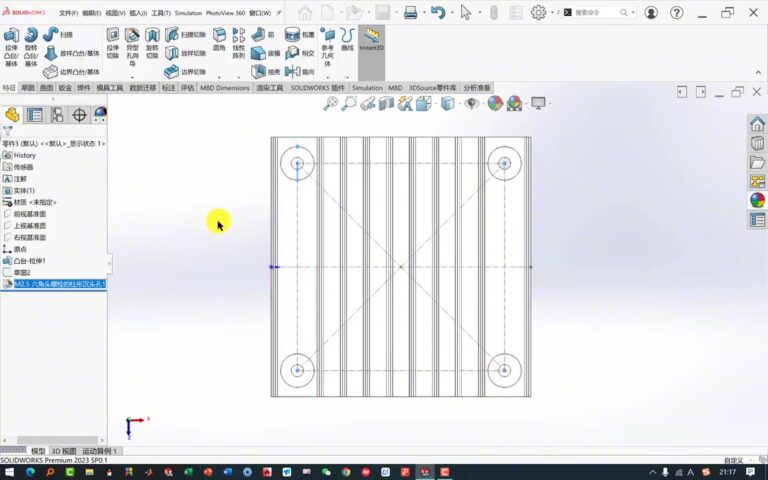Select the Extruded Cut (拉伸切除) tool
The width and height of the screenshot is (768, 480).
(x=113, y=43)
